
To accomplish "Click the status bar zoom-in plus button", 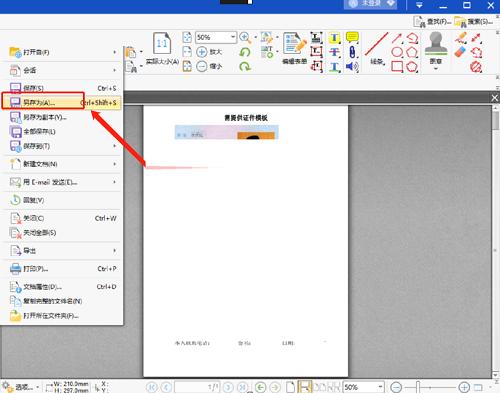I will pyautogui.click(x=464, y=387).
